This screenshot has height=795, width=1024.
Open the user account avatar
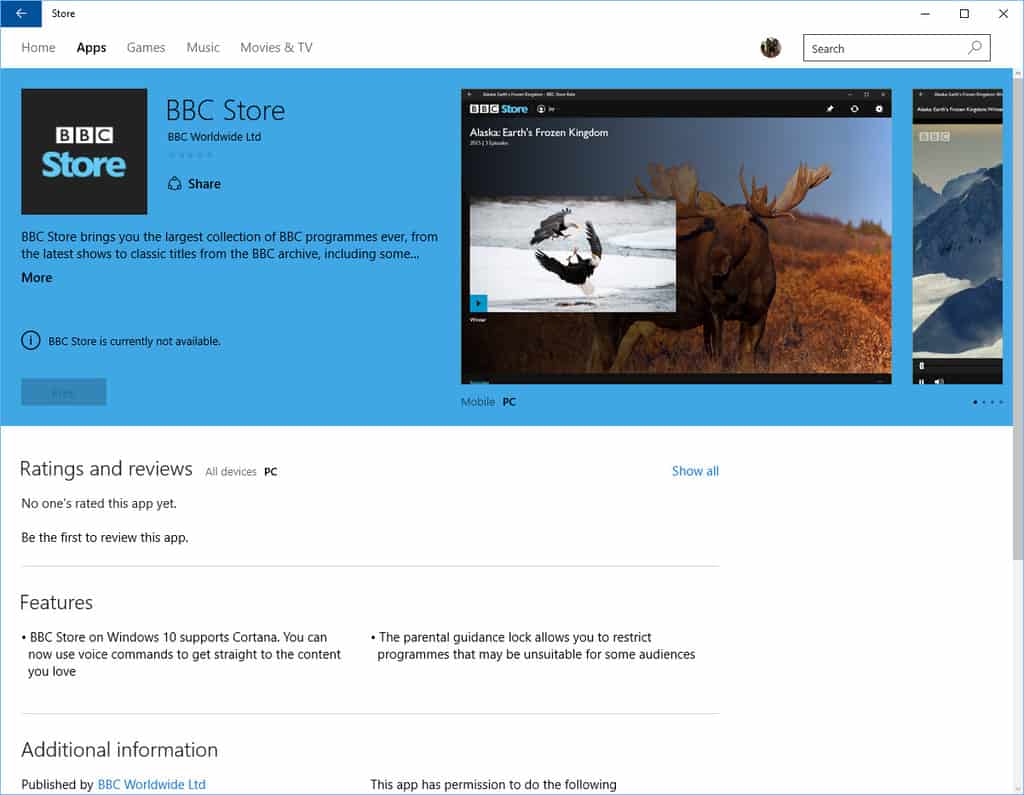click(771, 48)
